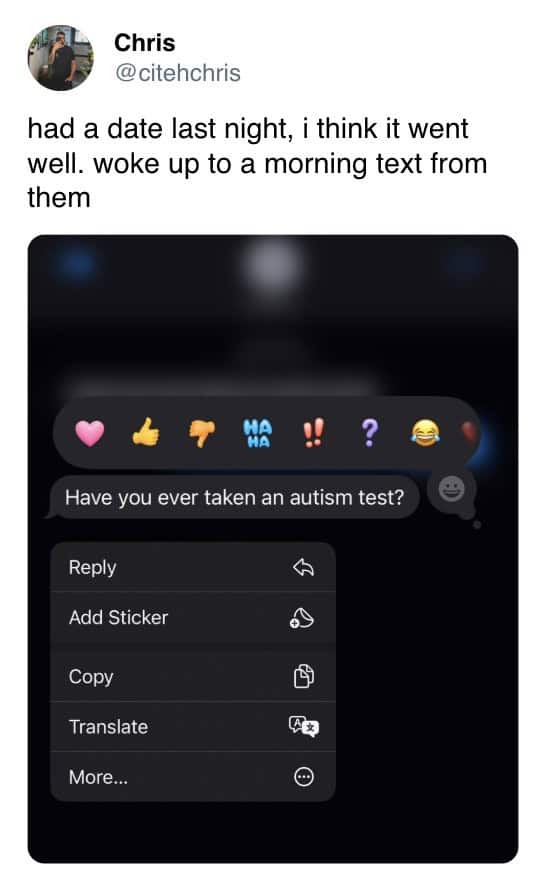
Task: Choose the HA HA laugh reaction
Action: pos(258,433)
